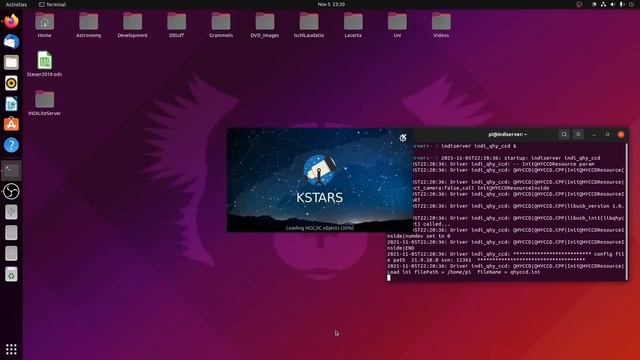
Task: Click the volume icon in system tray
Action: (x=612, y=4)
